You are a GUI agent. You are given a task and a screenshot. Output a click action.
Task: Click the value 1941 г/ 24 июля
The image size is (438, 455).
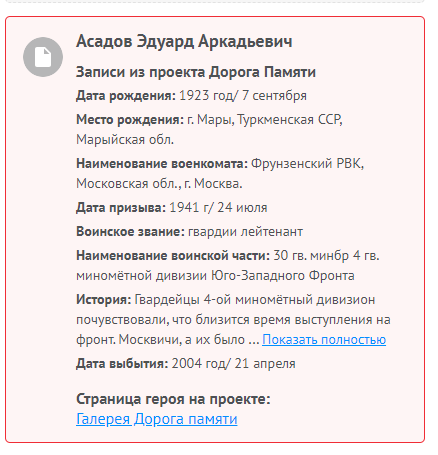click(x=218, y=207)
